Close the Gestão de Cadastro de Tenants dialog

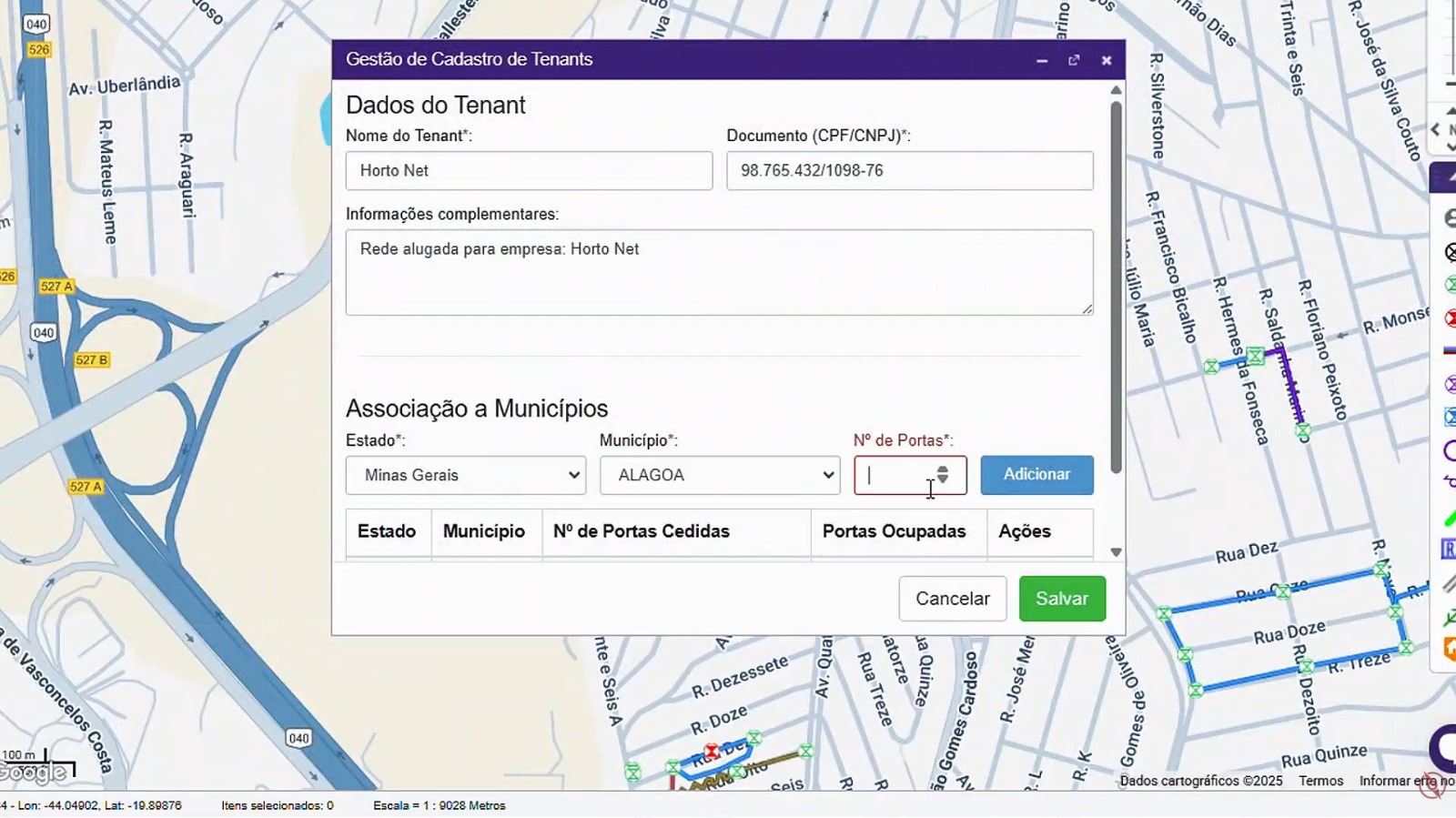click(1107, 60)
